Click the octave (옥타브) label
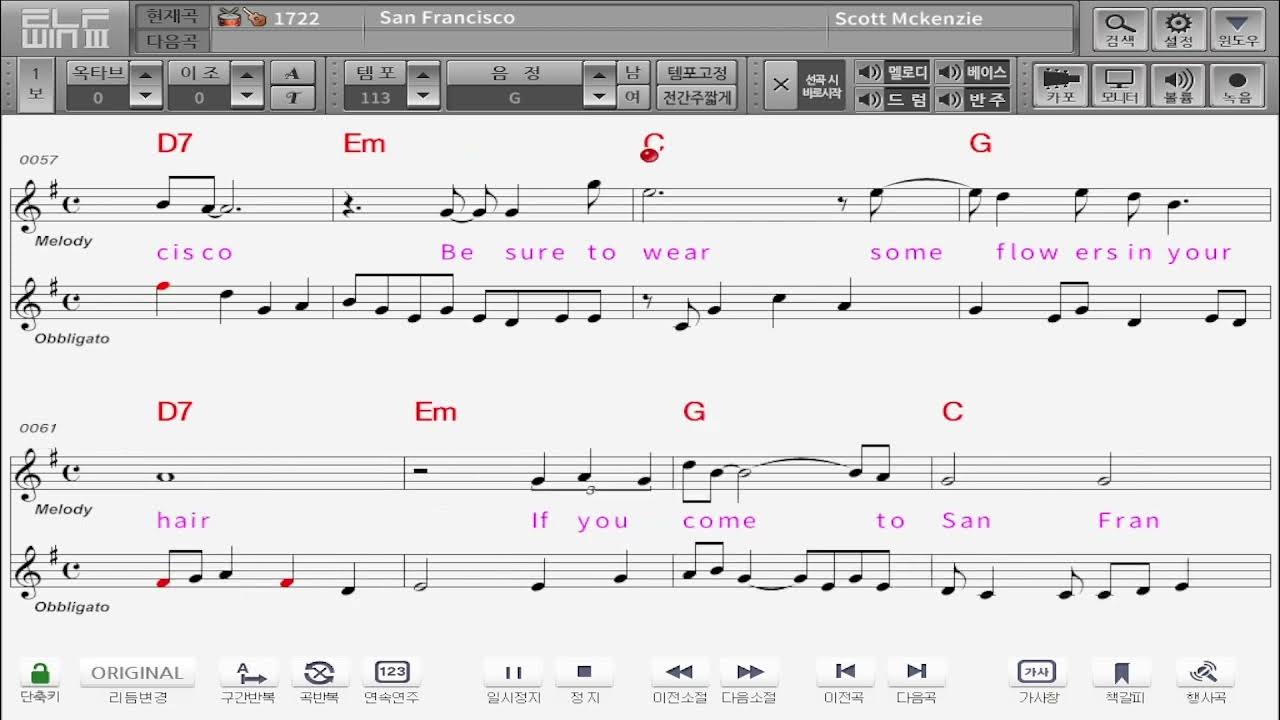1280x720 pixels. pyautogui.click(x=98, y=73)
